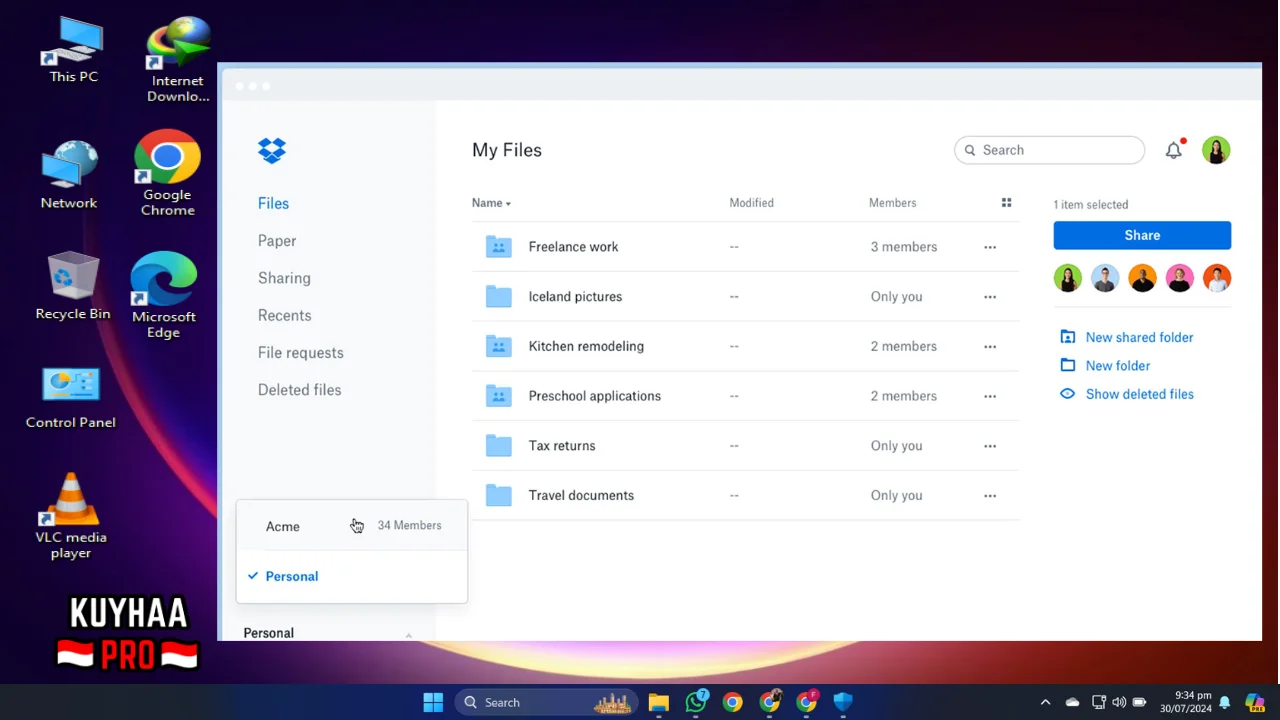This screenshot has height=720, width=1280.
Task: Click the Preschool applications shared folder icon
Action: point(498,396)
